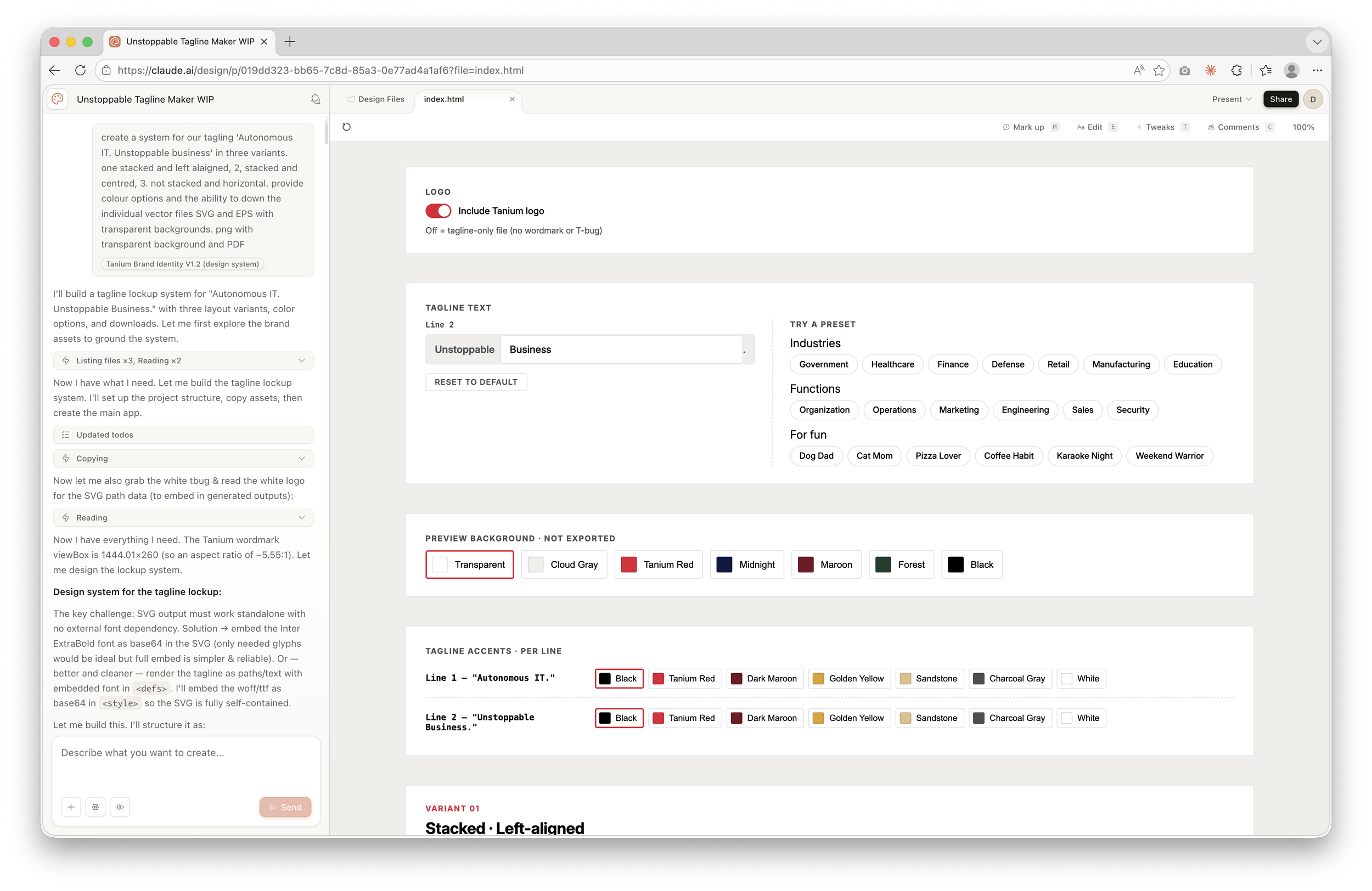Viewport: 1372px width, 891px height.
Task: Send the chat message
Action: coord(285,807)
